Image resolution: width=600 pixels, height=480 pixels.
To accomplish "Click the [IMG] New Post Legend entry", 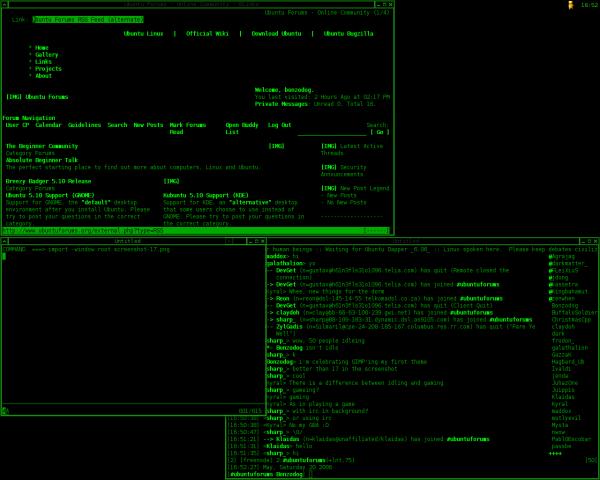I will [355, 188].
